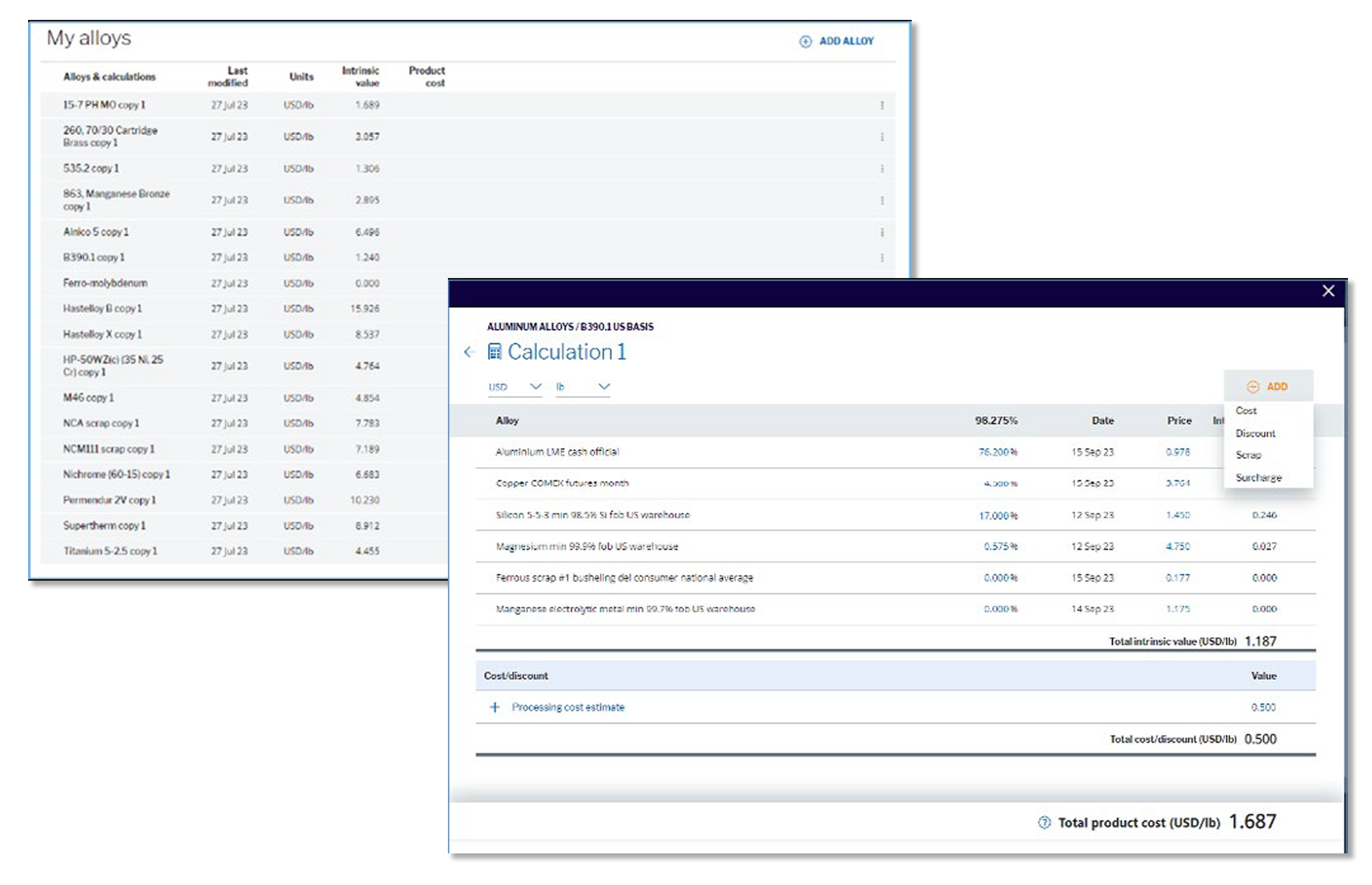Click the Processing cost estimate link
1372x885 pixels.
[567, 707]
